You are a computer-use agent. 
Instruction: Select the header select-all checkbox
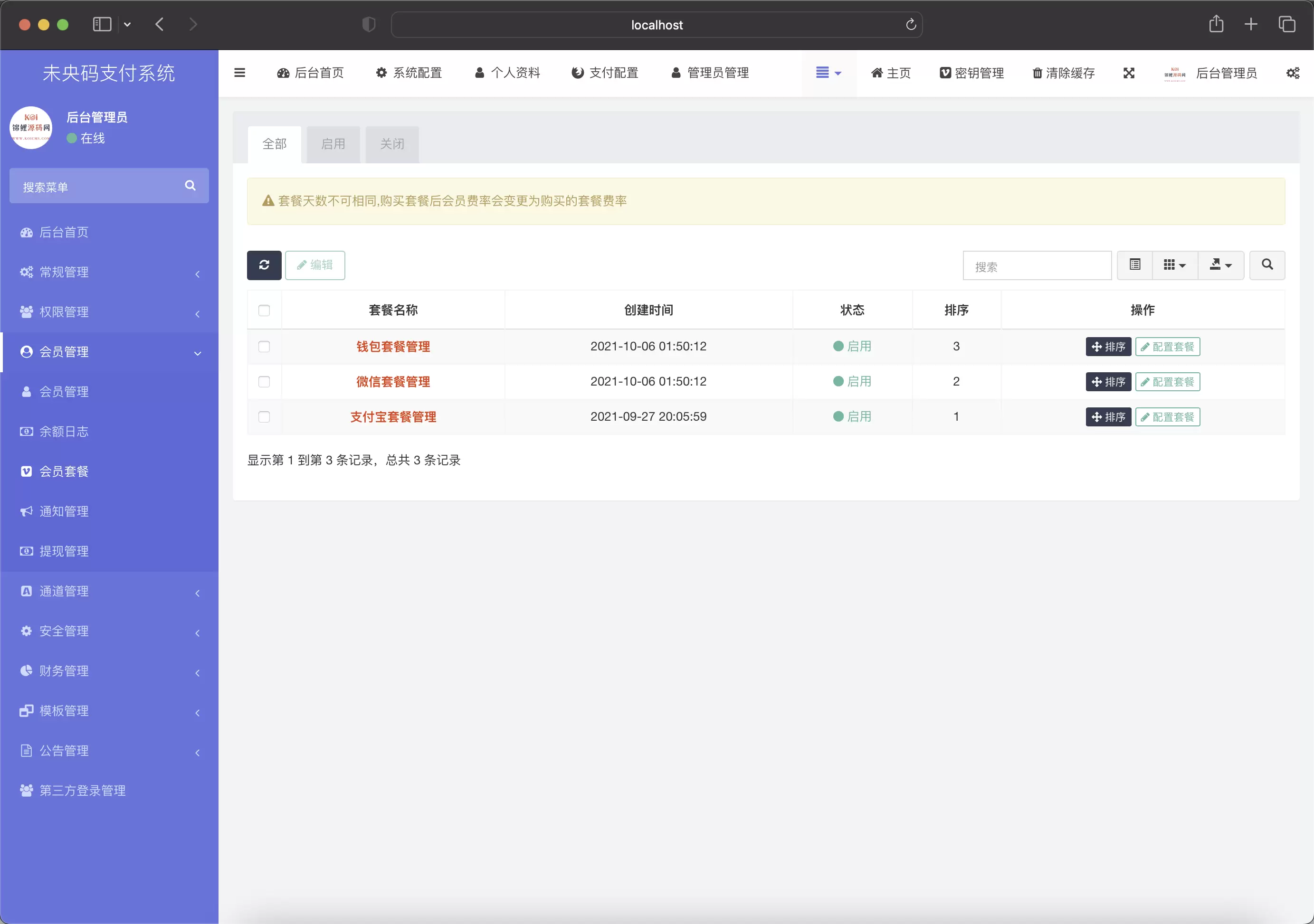pyautogui.click(x=264, y=310)
